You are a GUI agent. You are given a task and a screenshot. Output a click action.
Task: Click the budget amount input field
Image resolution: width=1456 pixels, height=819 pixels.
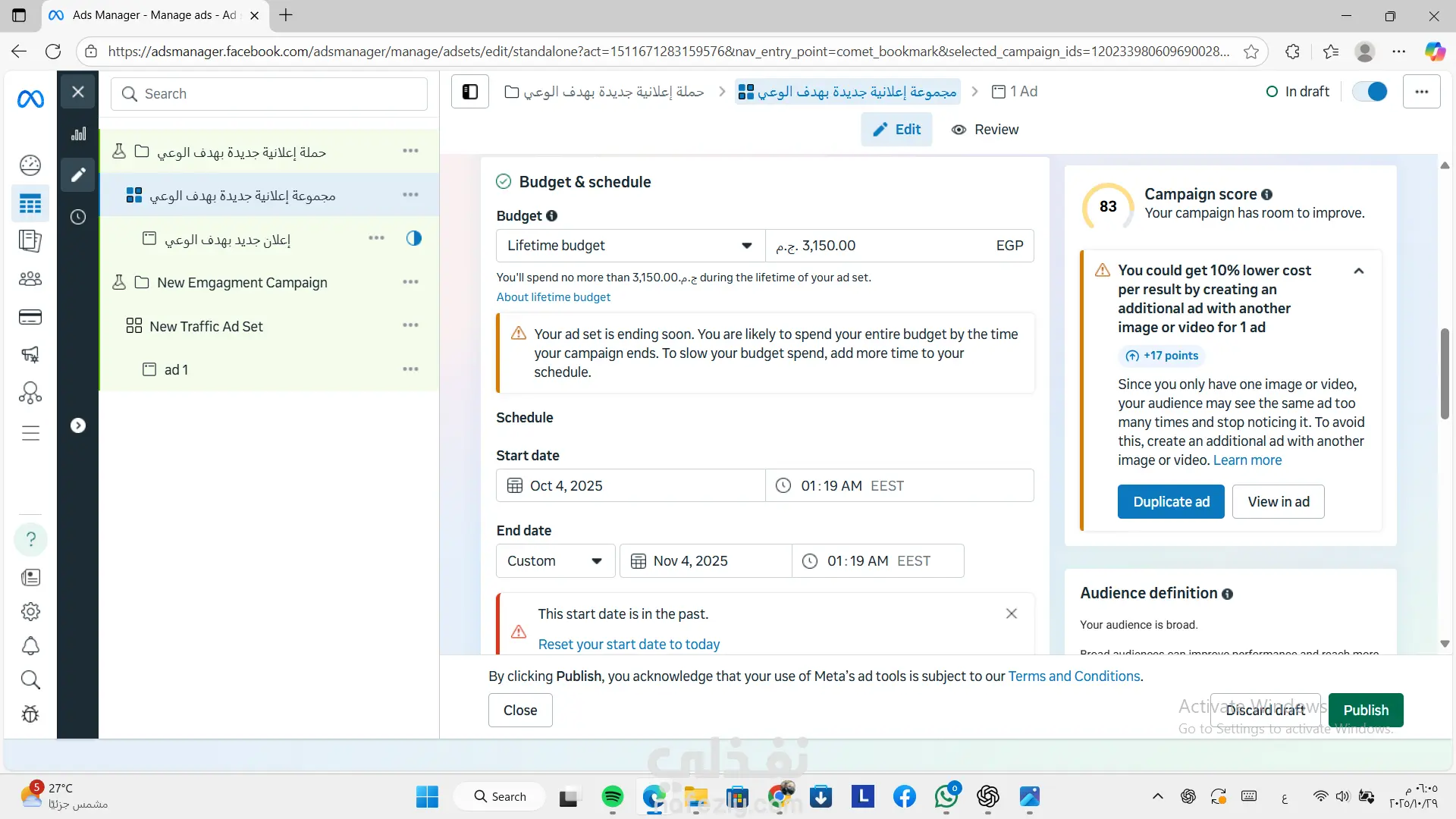coord(880,246)
